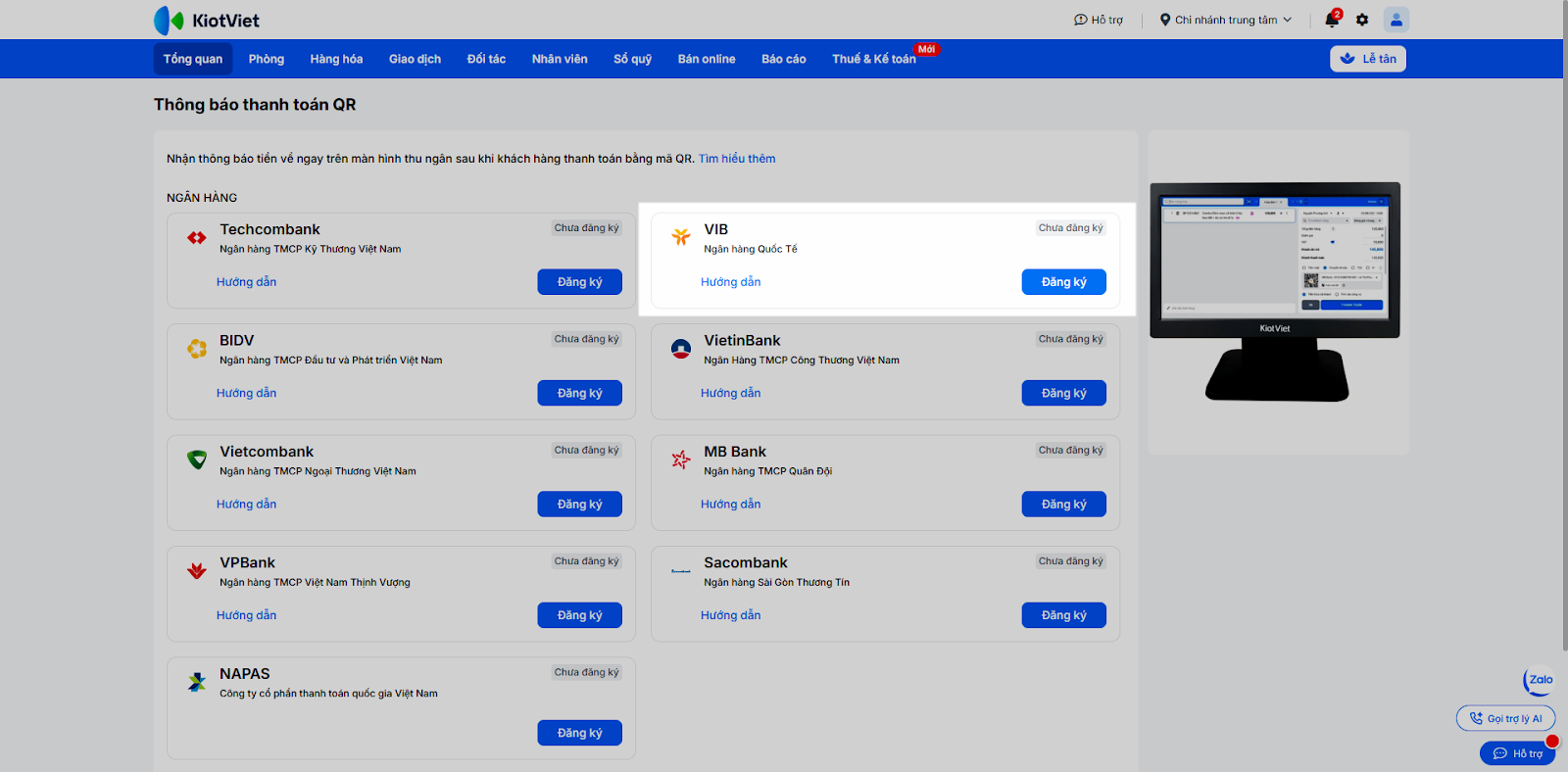The width and height of the screenshot is (1568, 772).
Task: Click the KiotViet logo
Action: 207,21
